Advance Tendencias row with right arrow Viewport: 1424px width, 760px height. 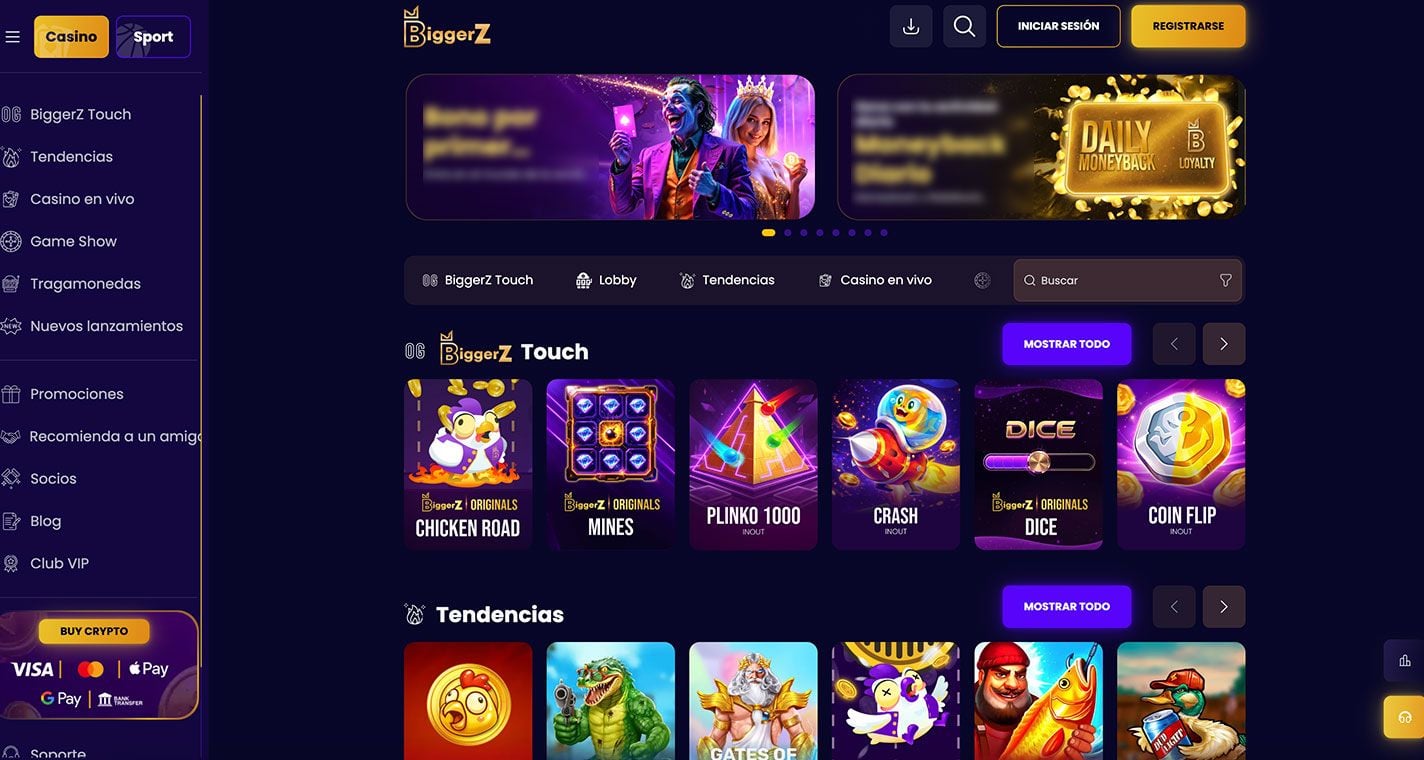click(x=1224, y=607)
